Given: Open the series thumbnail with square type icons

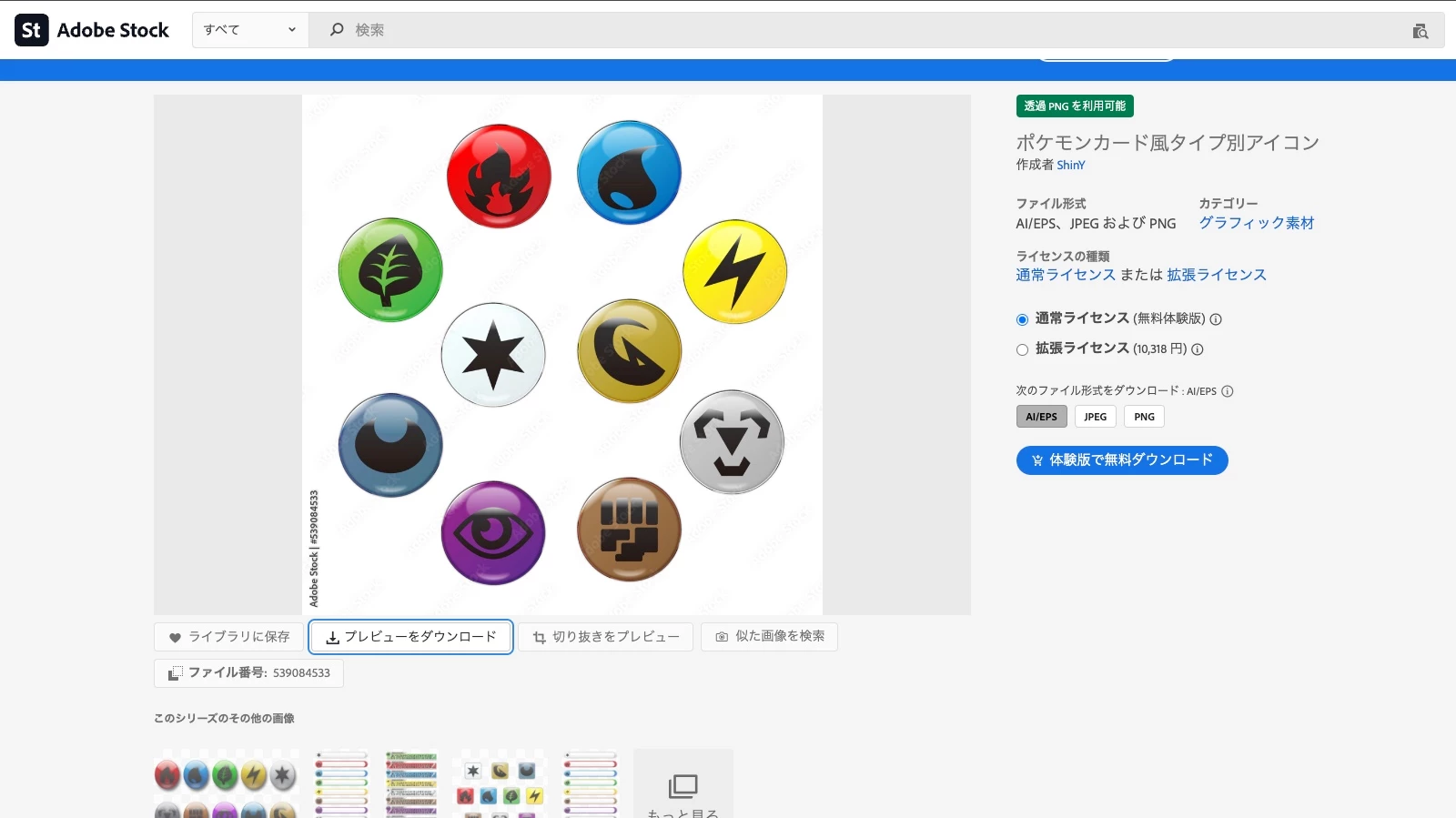Looking at the screenshot, I should point(500,784).
